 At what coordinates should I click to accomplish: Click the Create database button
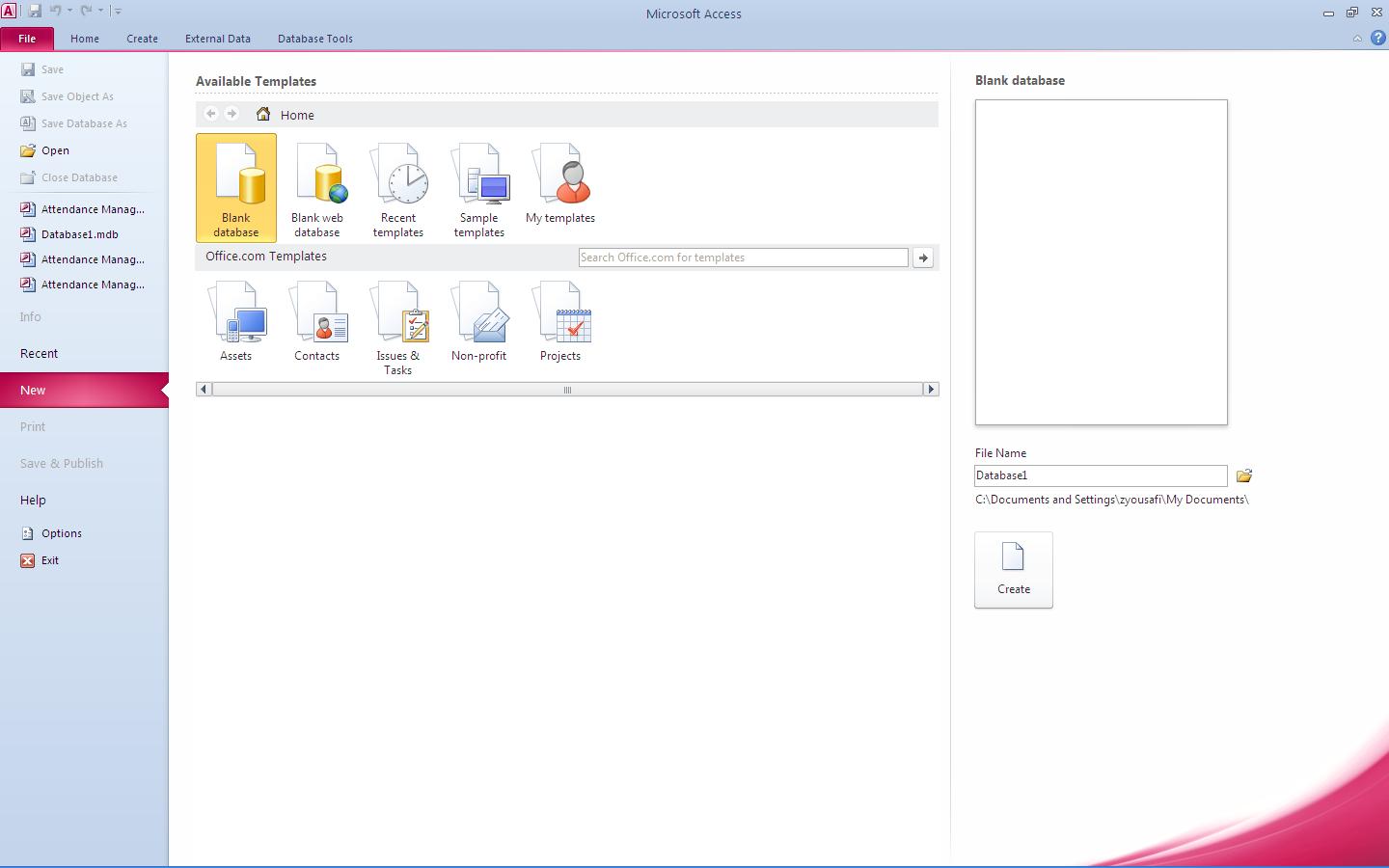pyautogui.click(x=1014, y=570)
